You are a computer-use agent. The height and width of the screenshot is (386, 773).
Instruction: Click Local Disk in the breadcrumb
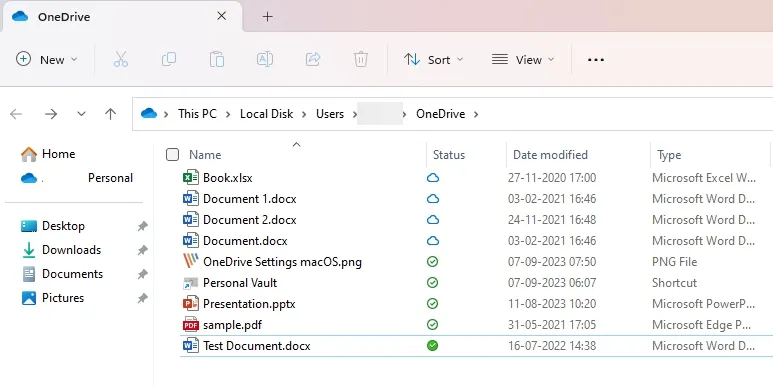[x=267, y=114]
